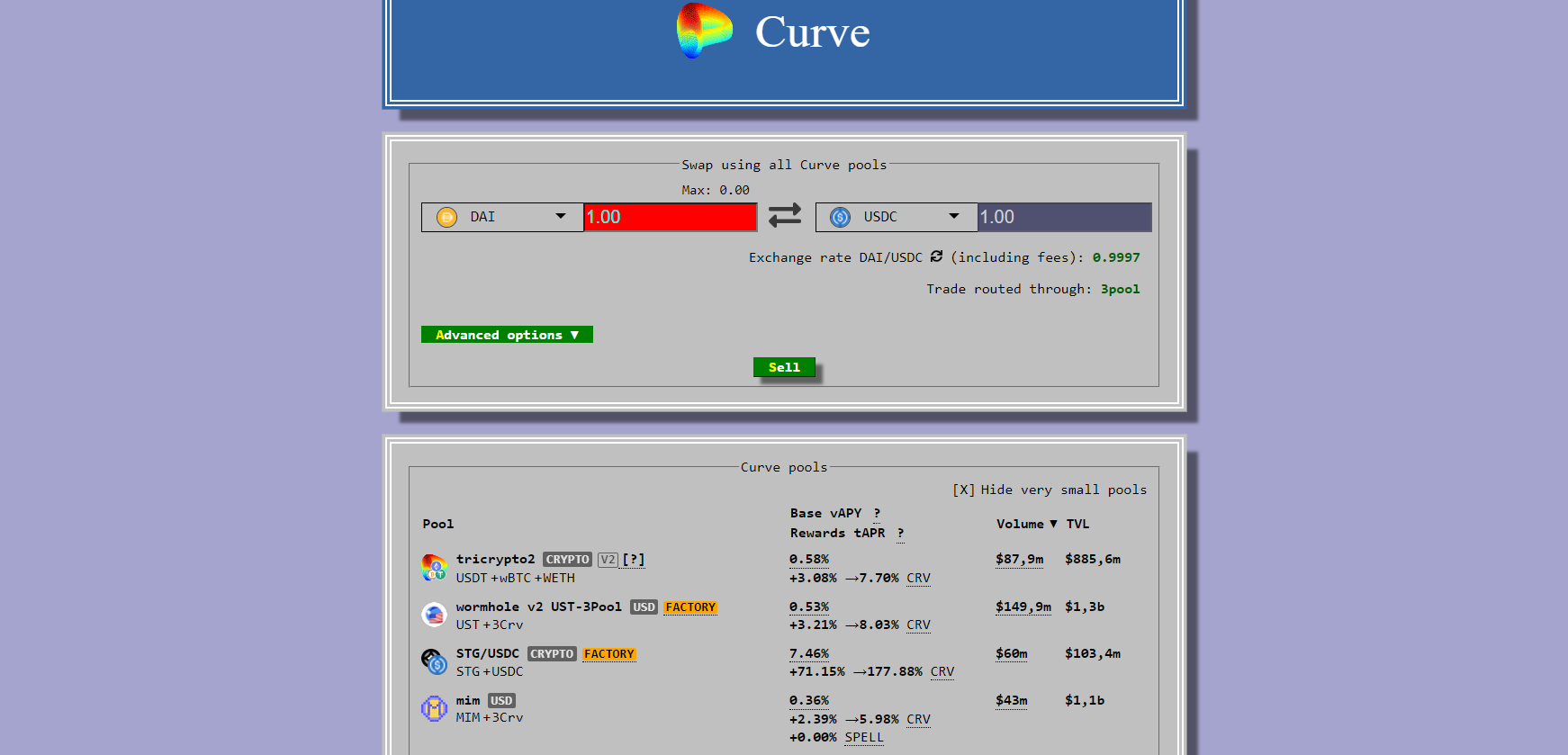Sort pools by Volume

coord(1026,524)
